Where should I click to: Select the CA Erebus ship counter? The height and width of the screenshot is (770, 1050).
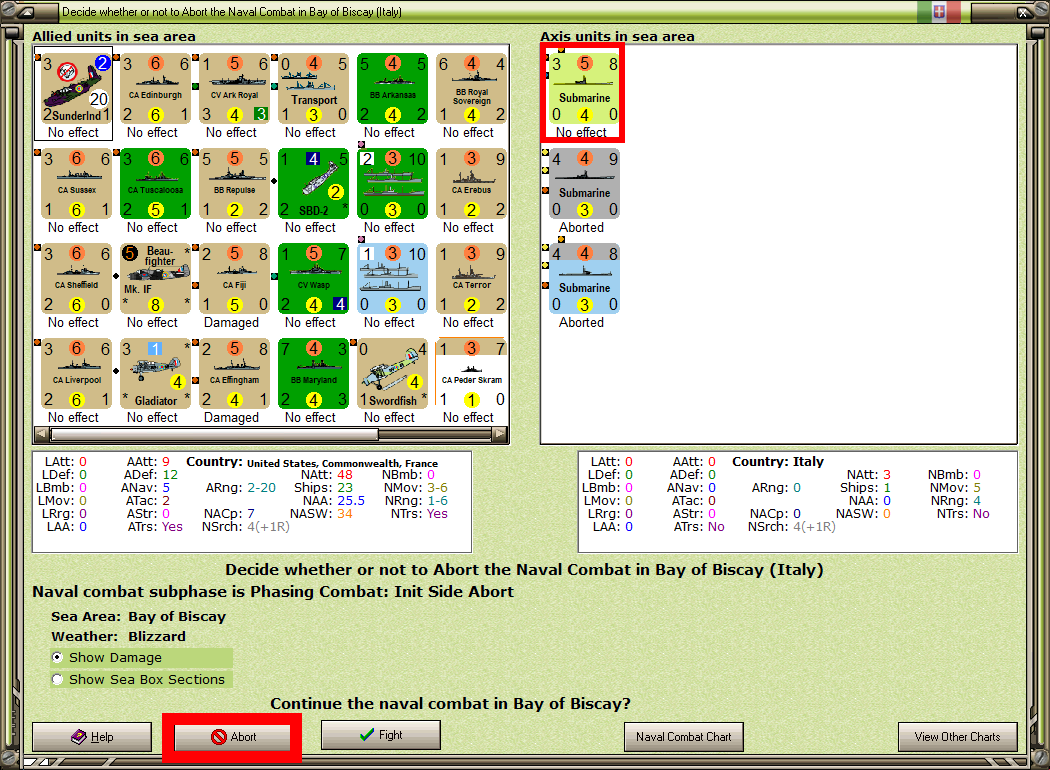pos(471,184)
